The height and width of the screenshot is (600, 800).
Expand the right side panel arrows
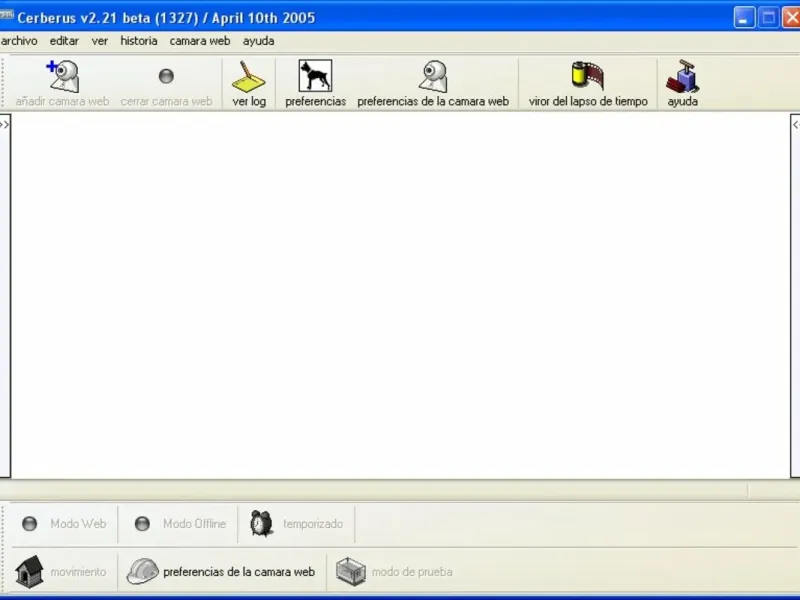coord(795,124)
